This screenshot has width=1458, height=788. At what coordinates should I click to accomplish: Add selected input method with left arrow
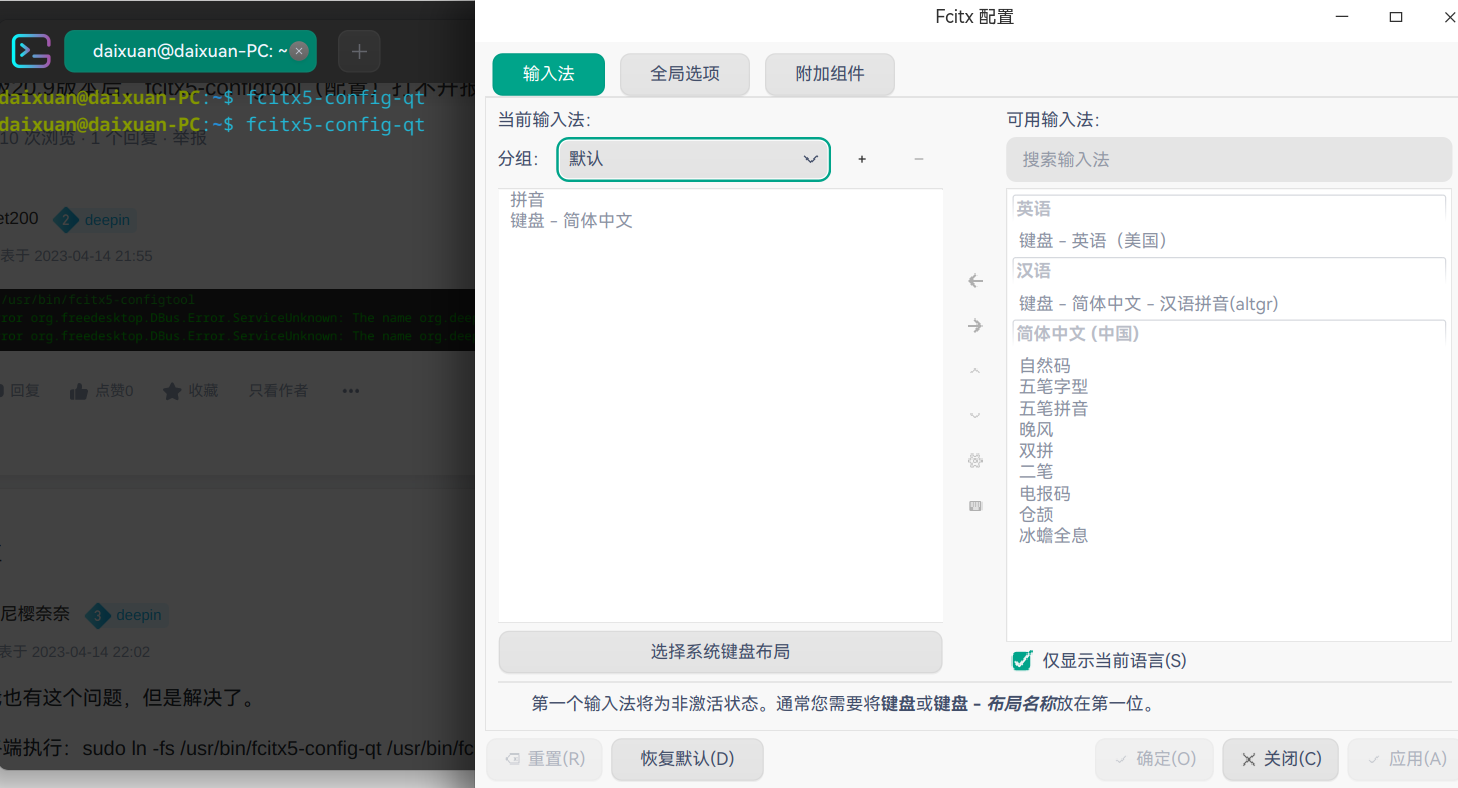[x=975, y=281]
